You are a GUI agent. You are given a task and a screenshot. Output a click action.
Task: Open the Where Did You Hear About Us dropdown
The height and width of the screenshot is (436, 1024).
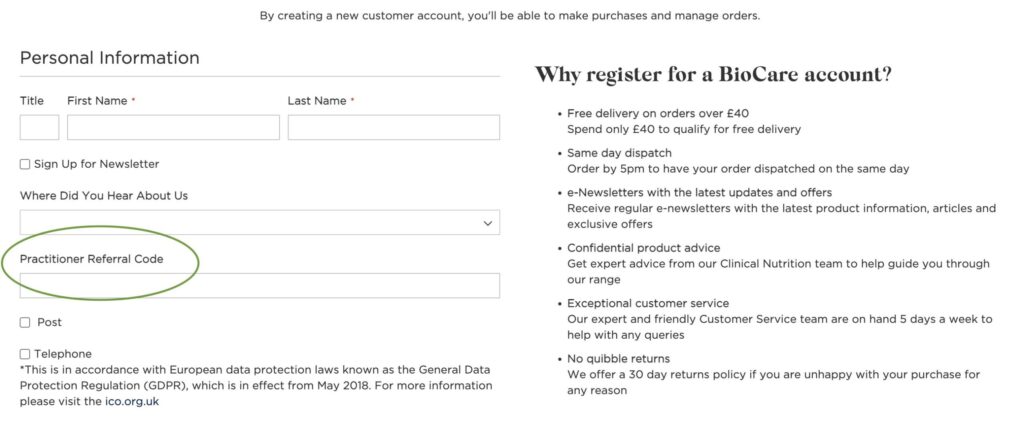click(x=250, y=222)
